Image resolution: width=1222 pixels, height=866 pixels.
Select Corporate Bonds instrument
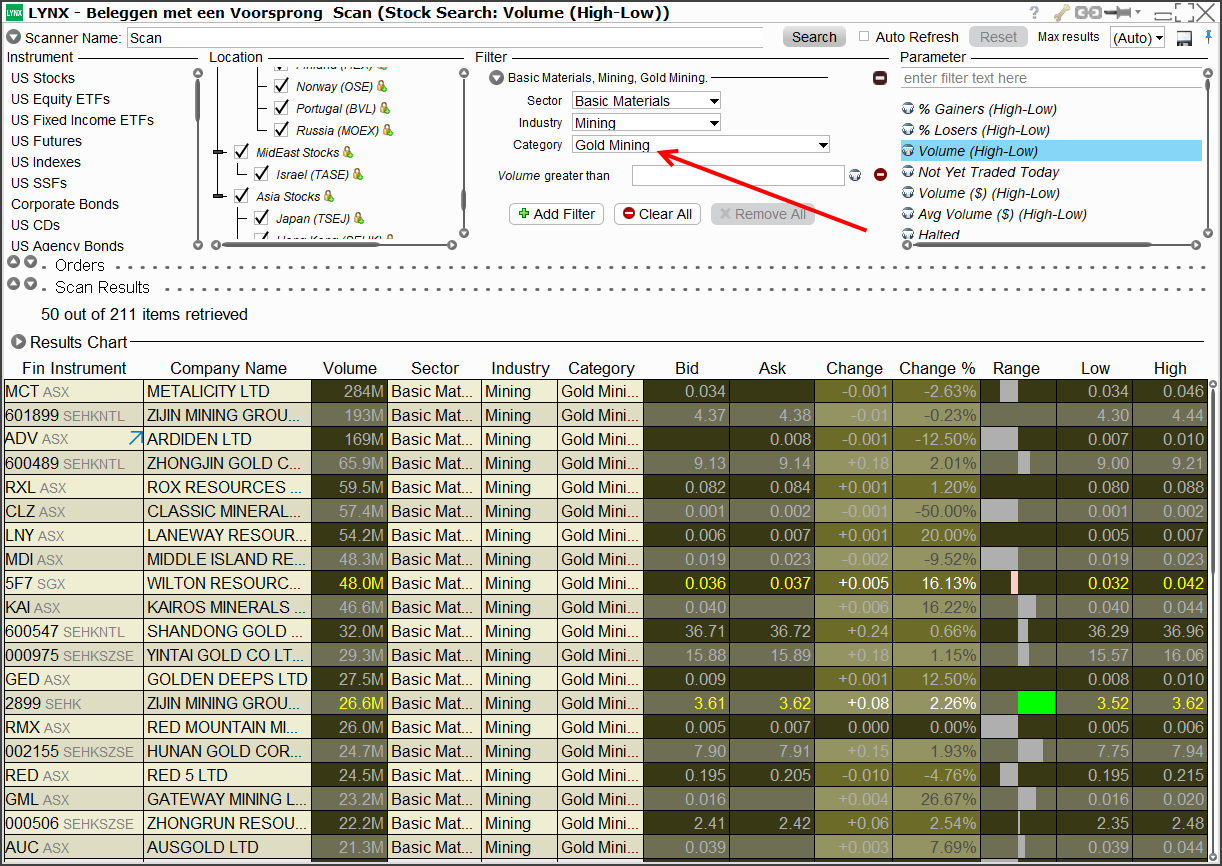(x=65, y=204)
